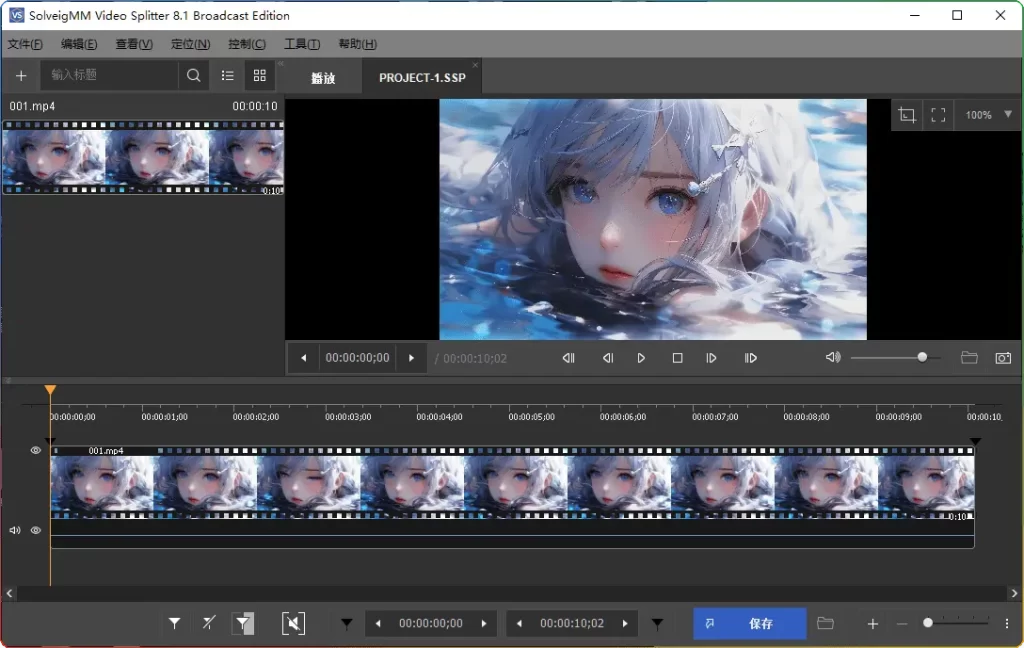The image size is (1024, 648).
Task: Click the crop tool icon in preview
Action: tap(906, 115)
